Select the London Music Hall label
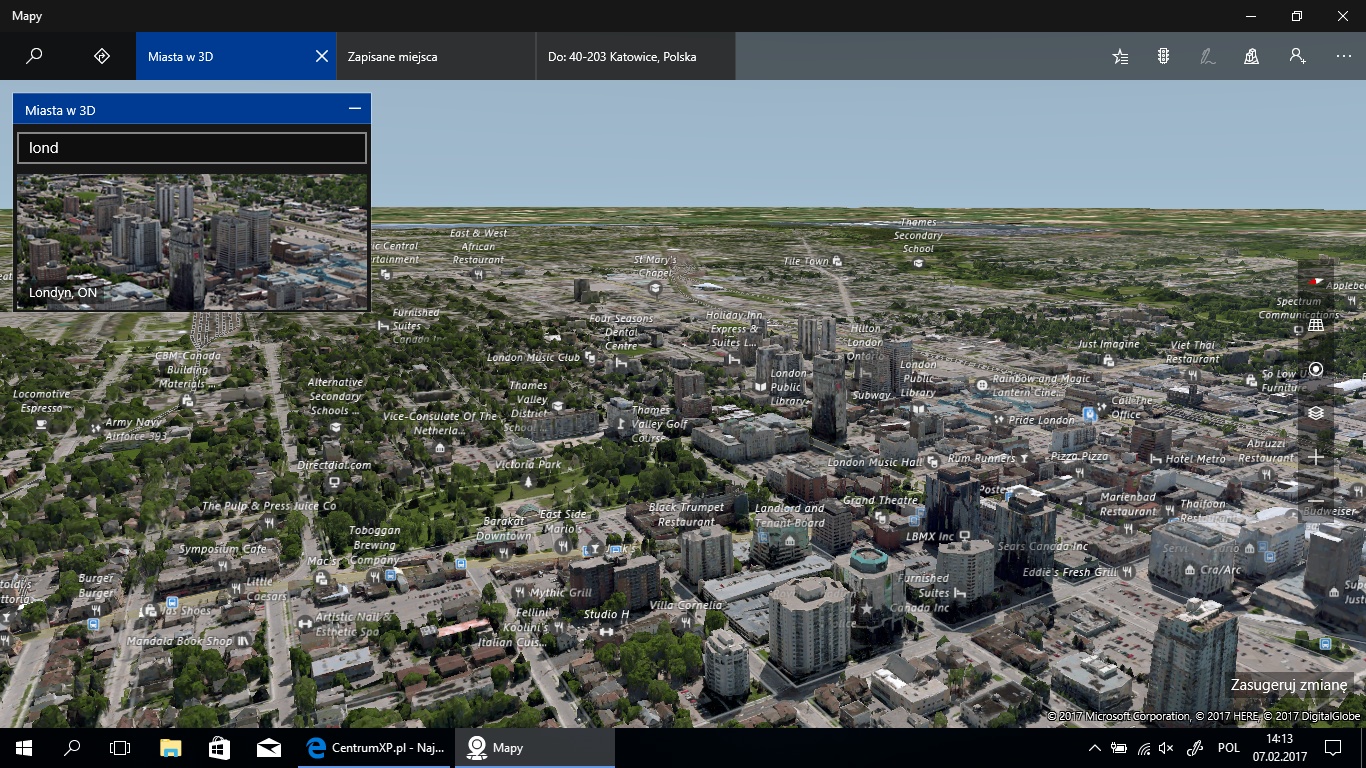The width and height of the screenshot is (1366, 768). click(875, 463)
